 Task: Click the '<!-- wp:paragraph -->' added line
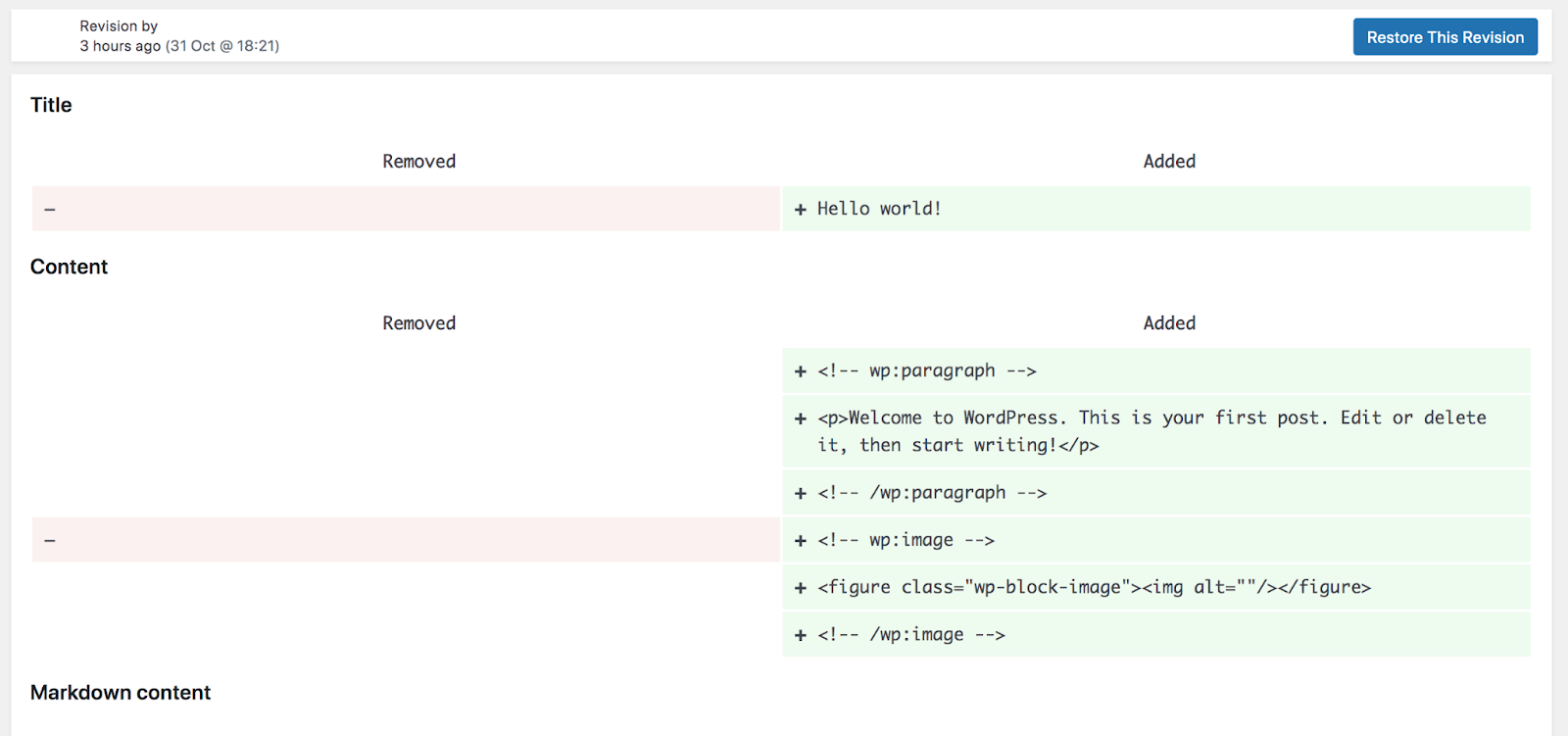[x=1156, y=370]
